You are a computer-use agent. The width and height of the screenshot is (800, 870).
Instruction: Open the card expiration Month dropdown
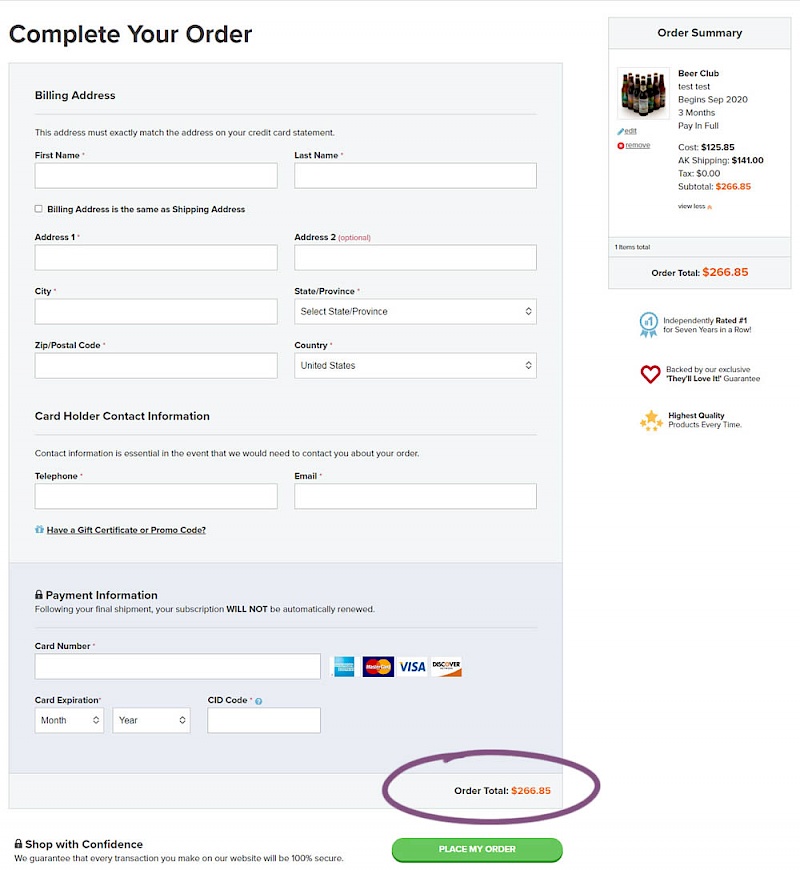[x=69, y=720]
